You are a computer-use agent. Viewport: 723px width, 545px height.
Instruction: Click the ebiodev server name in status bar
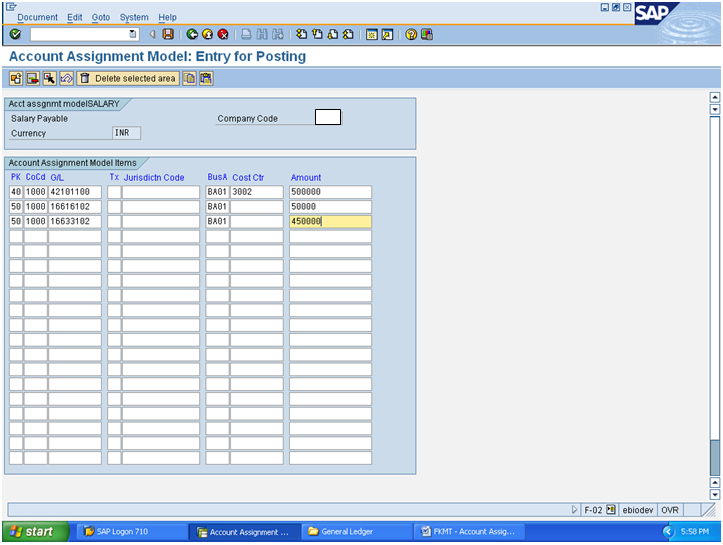point(638,509)
